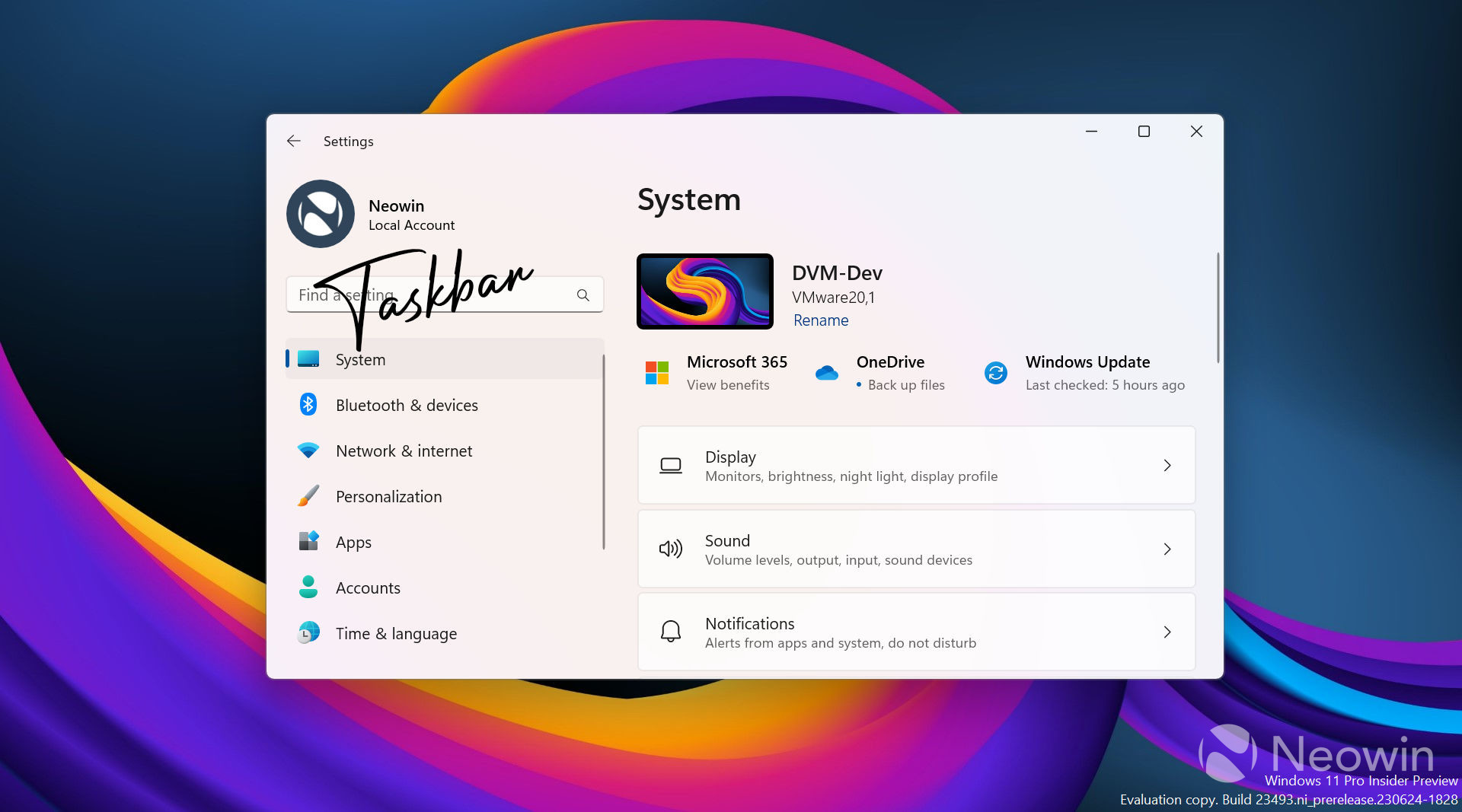Click the Neowin account avatar
1462x812 pixels.
click(x=320, y=214)
